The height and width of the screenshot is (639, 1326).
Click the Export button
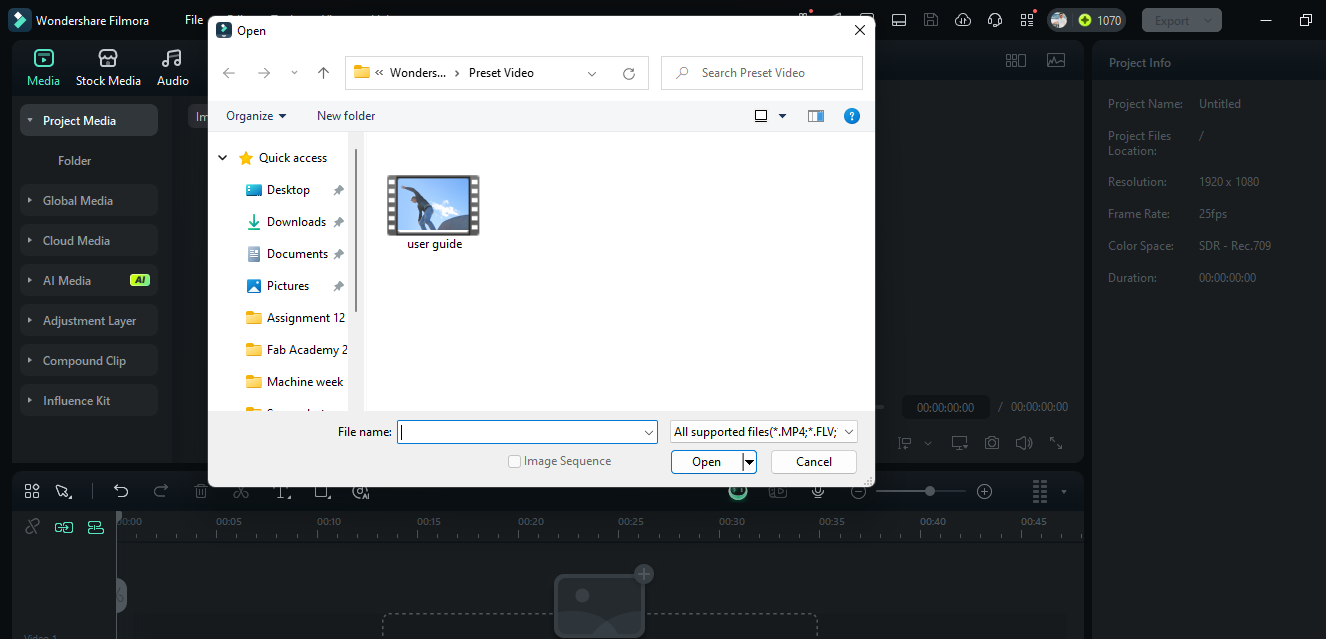pos(1182,20)
